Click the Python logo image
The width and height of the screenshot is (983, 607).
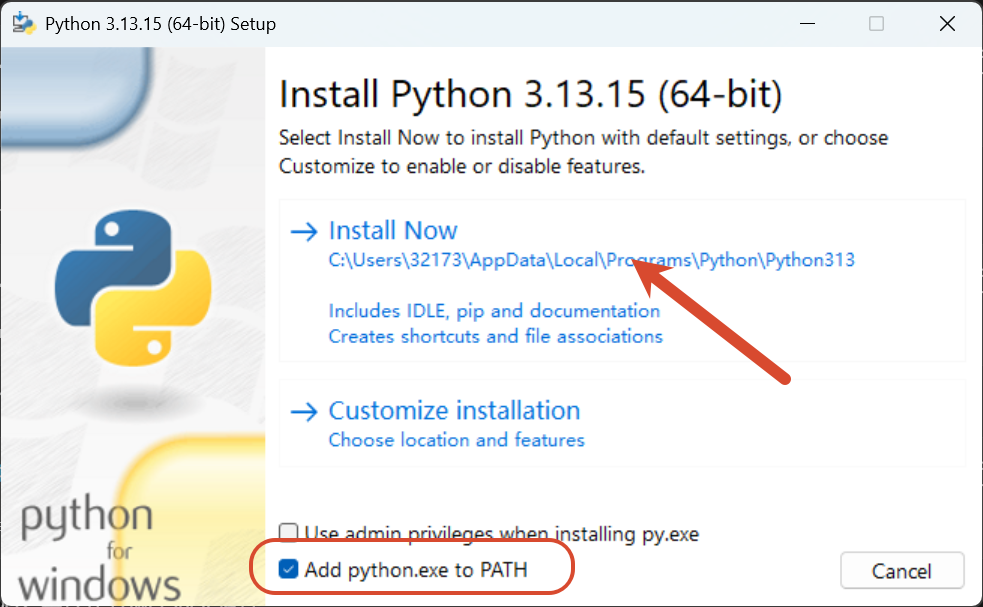133,288
